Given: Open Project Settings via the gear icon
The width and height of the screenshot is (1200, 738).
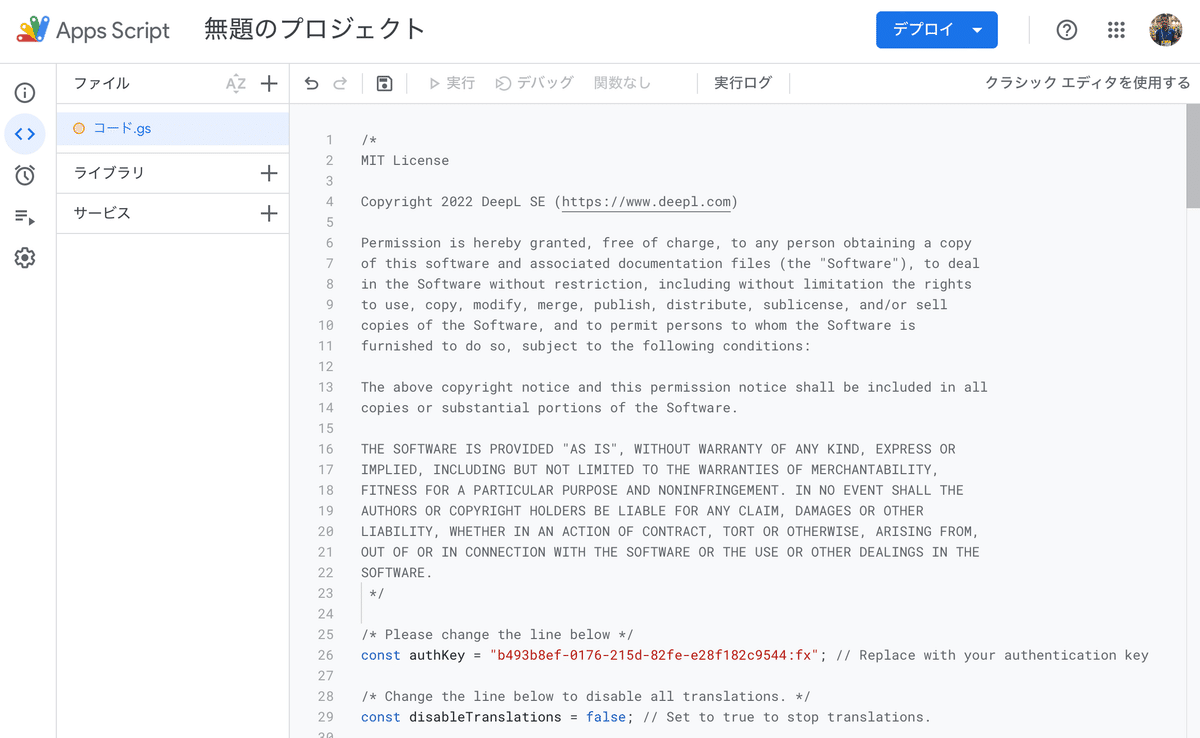Looking at the screenshot, I should coord(25,258).
